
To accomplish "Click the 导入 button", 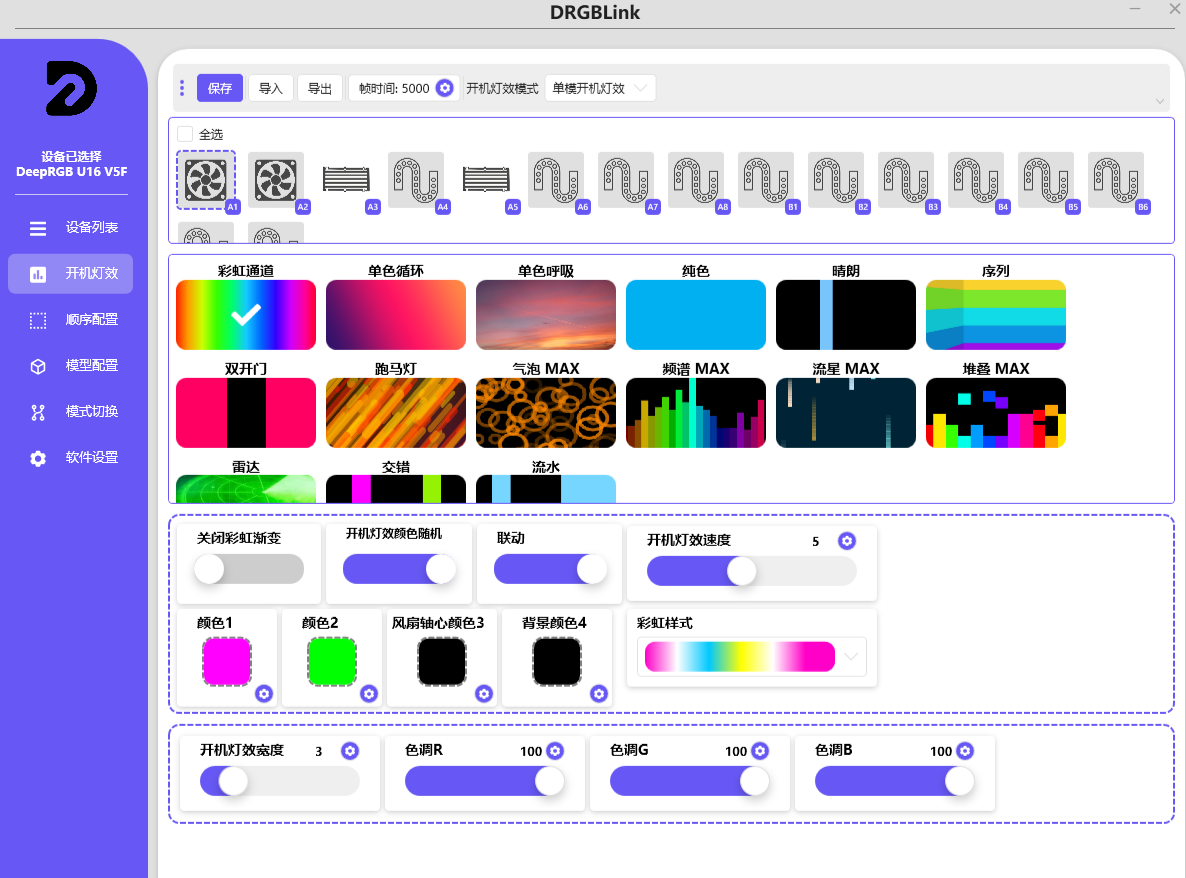I will click(x=270, y=88).
